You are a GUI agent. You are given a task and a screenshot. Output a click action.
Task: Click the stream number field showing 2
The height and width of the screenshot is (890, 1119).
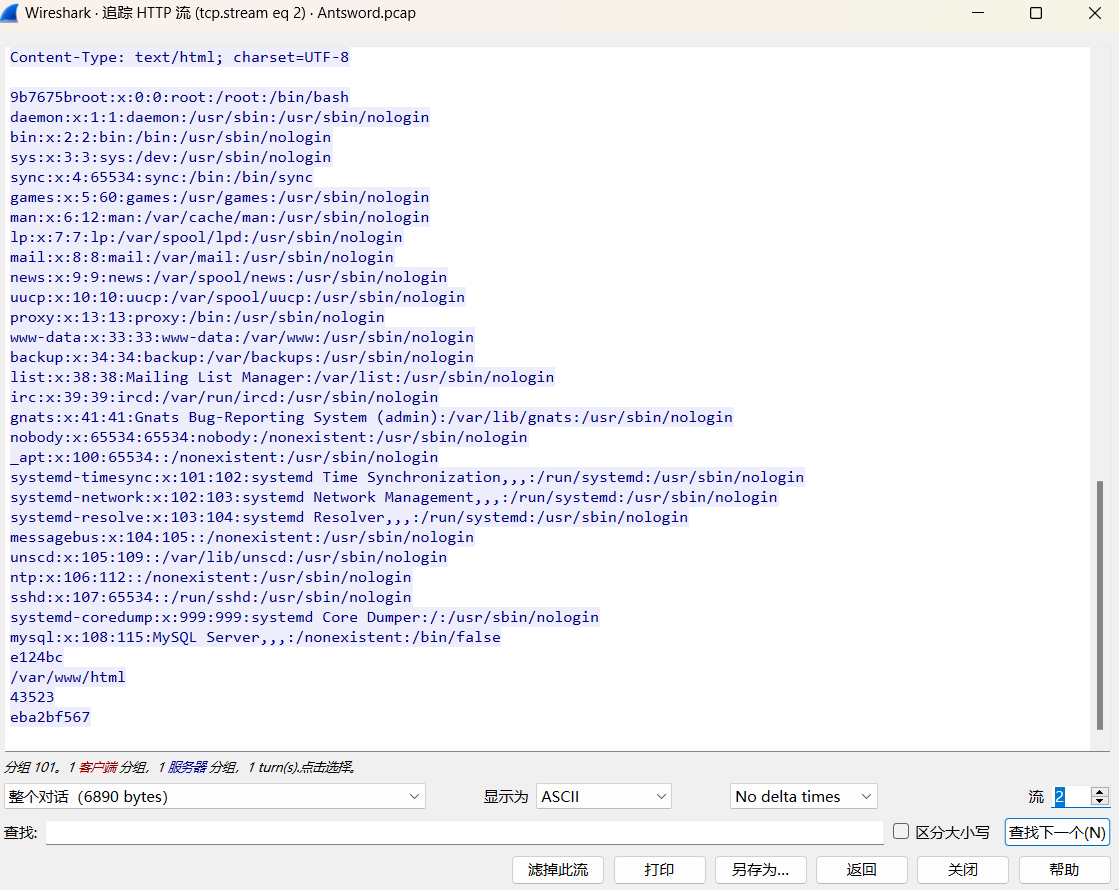1072,796
